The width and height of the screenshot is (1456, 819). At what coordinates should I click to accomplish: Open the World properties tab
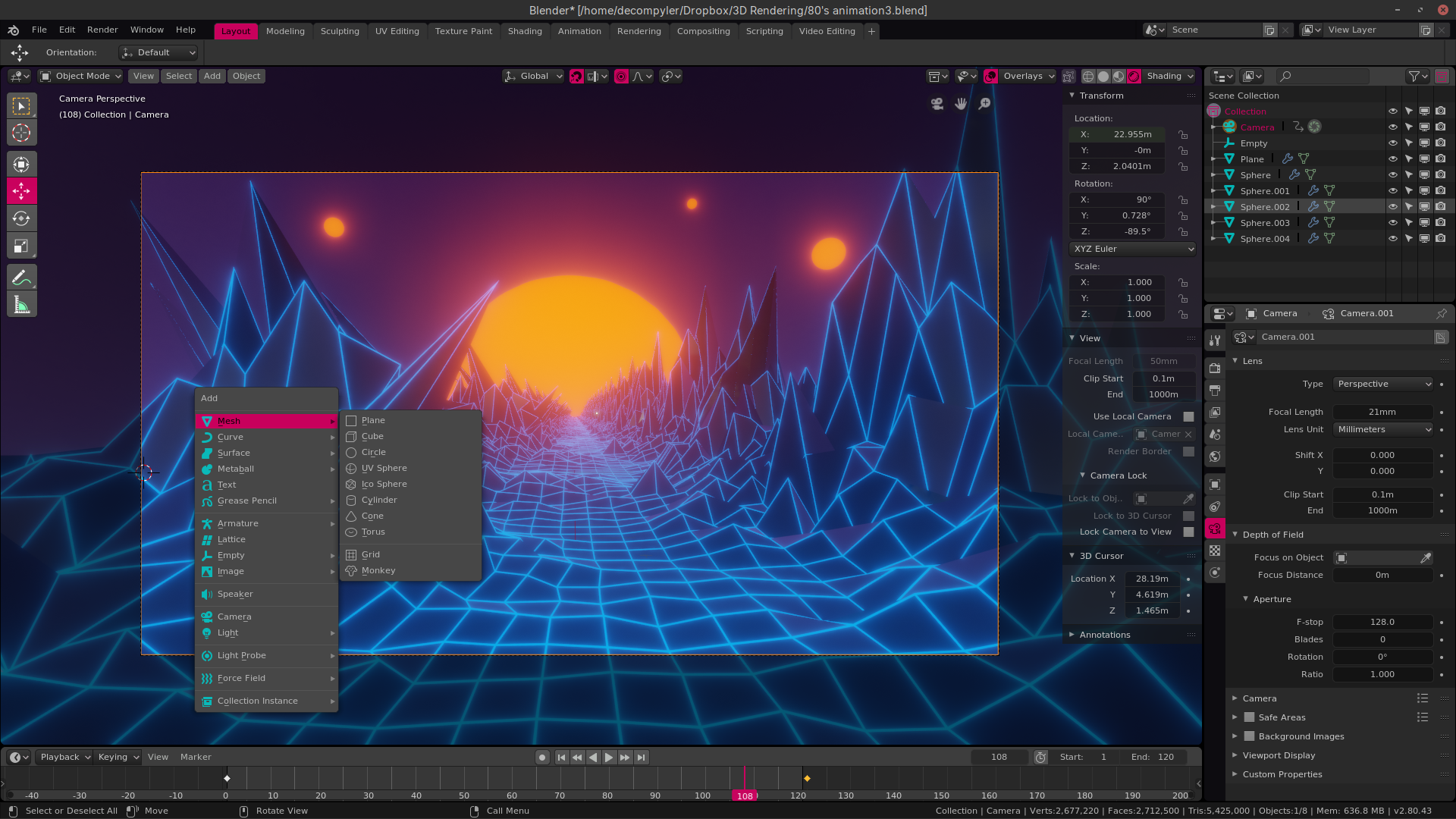(x=1215, y=457)
